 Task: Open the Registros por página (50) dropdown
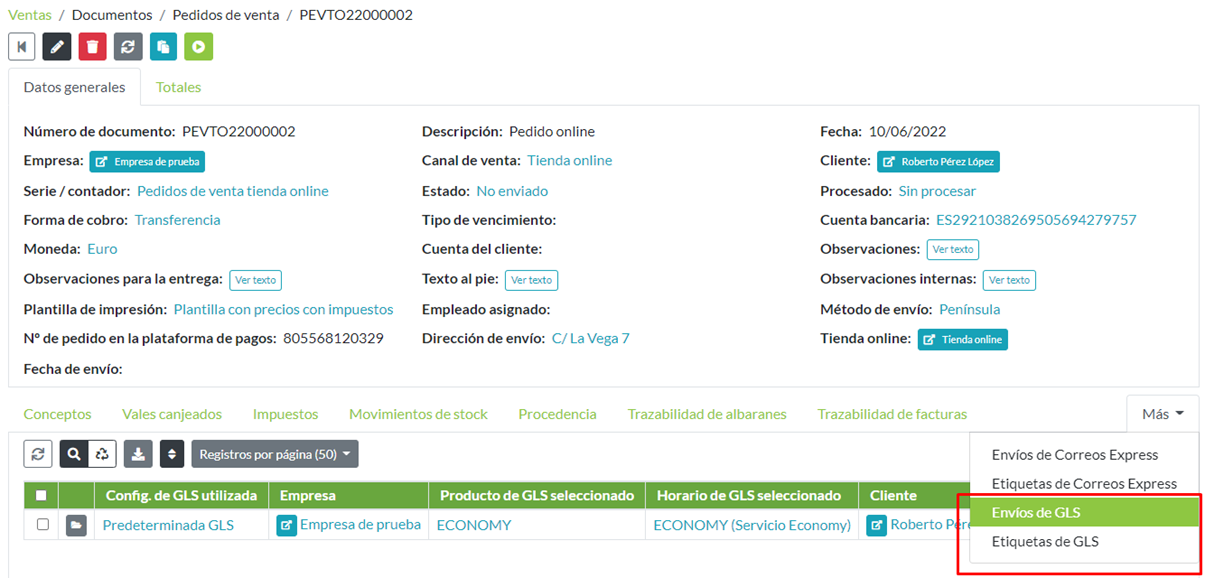click(x=274, y=454)
